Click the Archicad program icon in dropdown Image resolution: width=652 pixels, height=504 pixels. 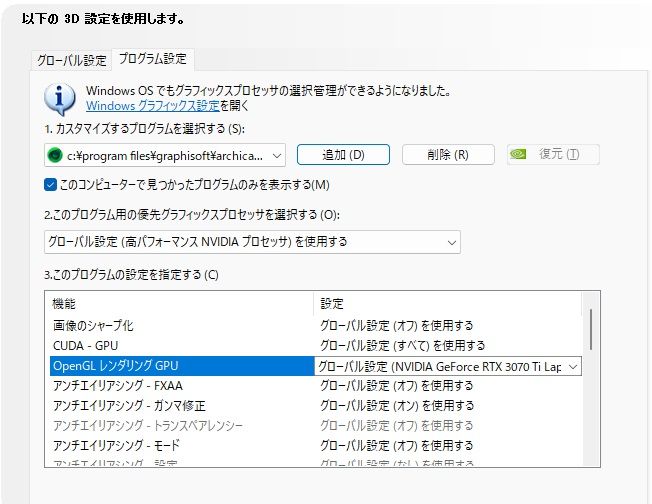pos(55,155)
